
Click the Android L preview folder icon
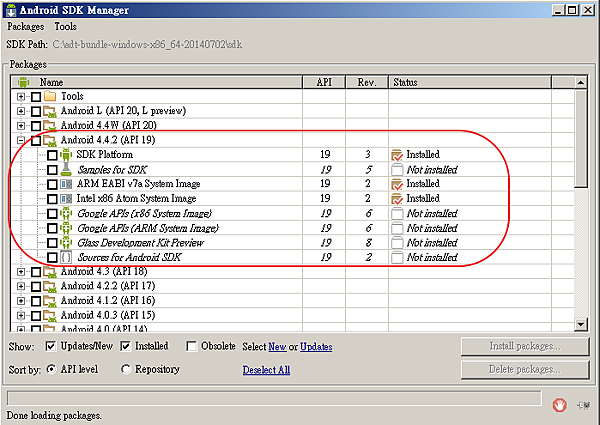click(x=50, y=111)
